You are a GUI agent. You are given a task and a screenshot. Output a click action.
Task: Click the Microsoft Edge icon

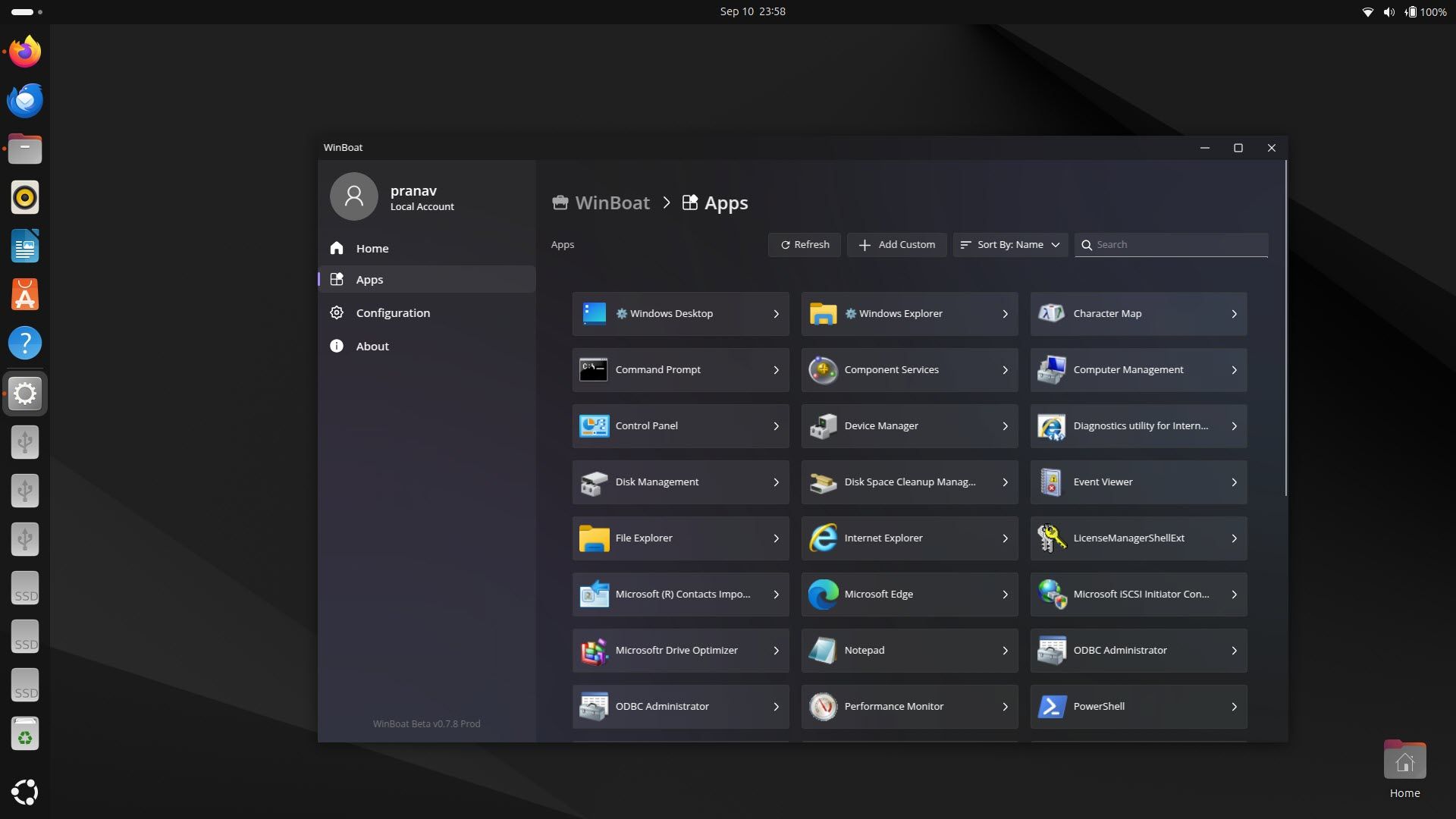(823, 594)
